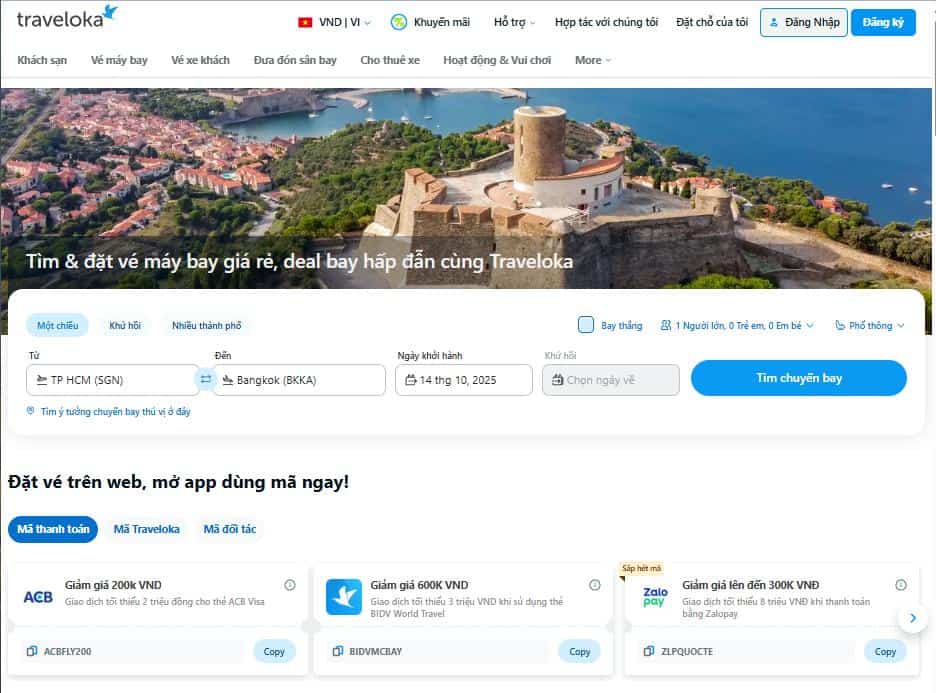Click location pin for flight ideas

(x=31, y=412)
